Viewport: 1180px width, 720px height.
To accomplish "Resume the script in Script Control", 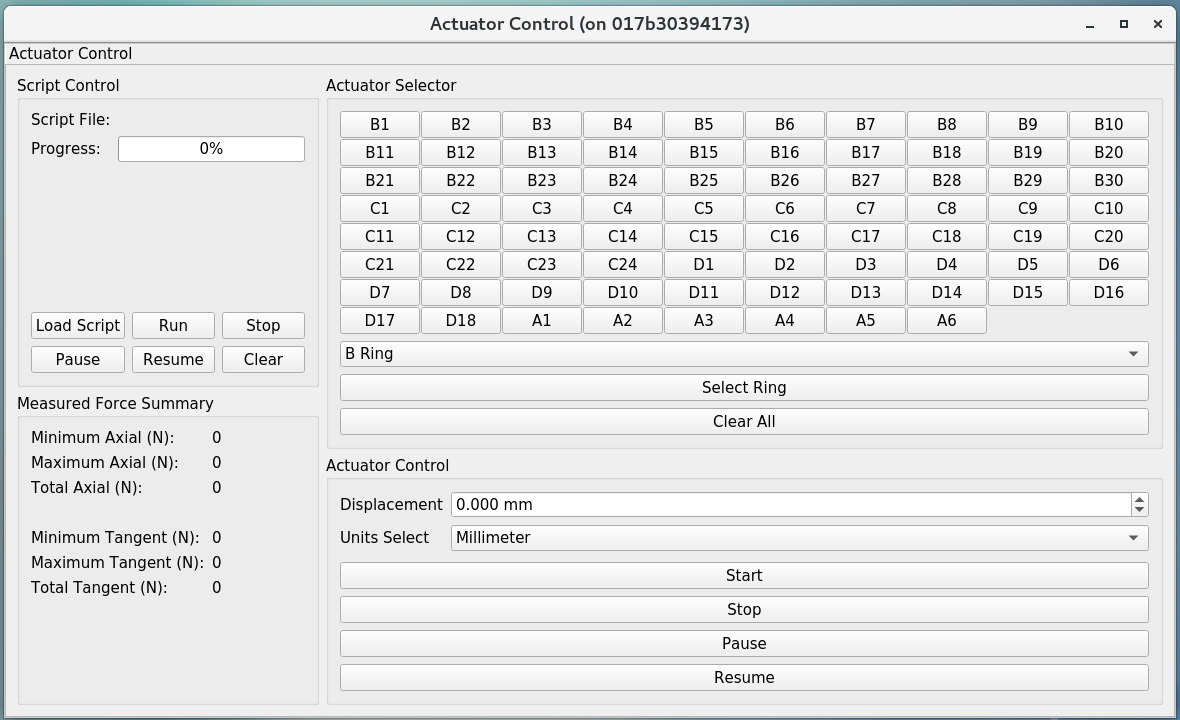I will tap(173, 360).
